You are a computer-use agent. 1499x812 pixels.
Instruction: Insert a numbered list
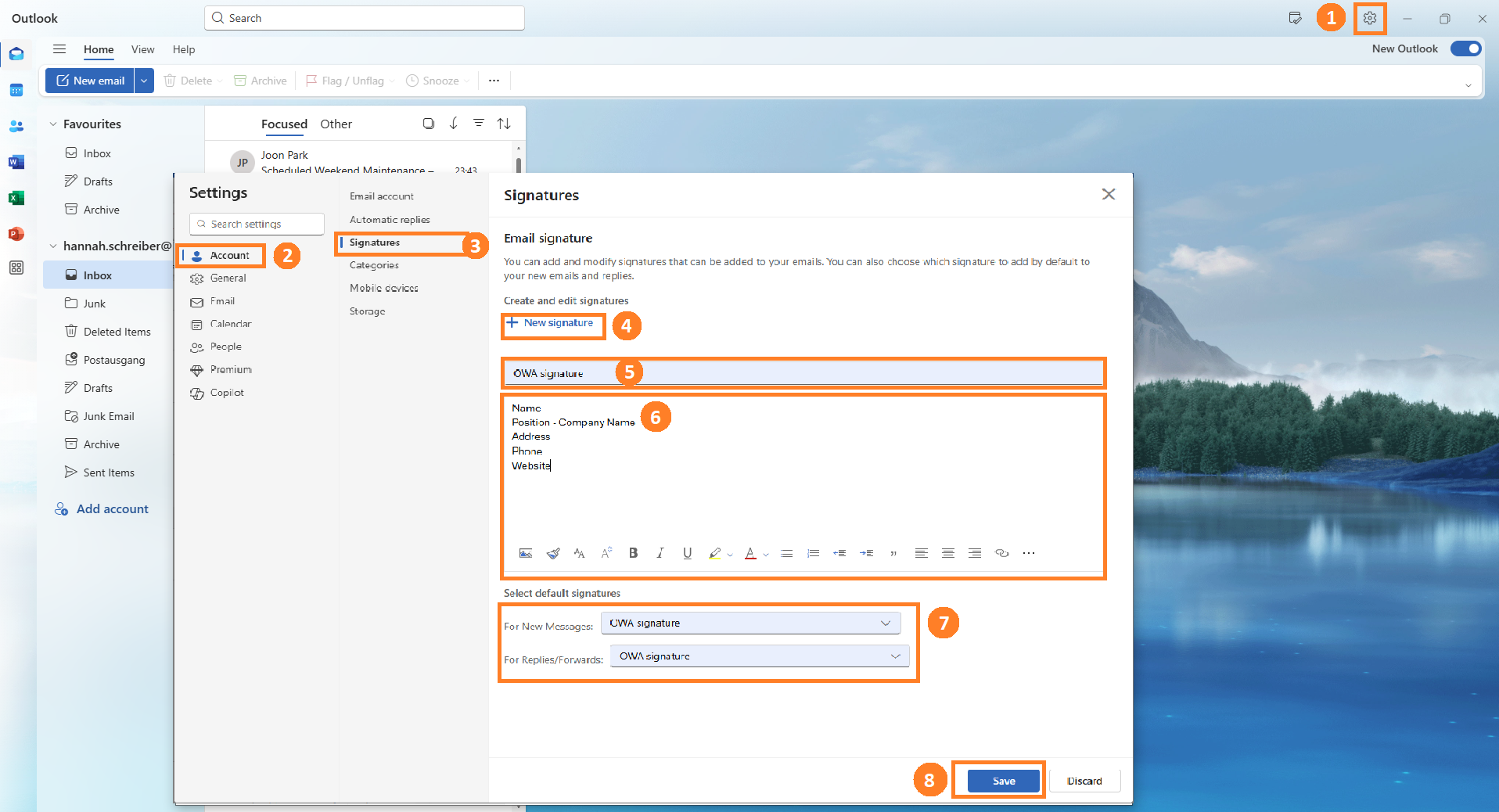coord(814,553)
